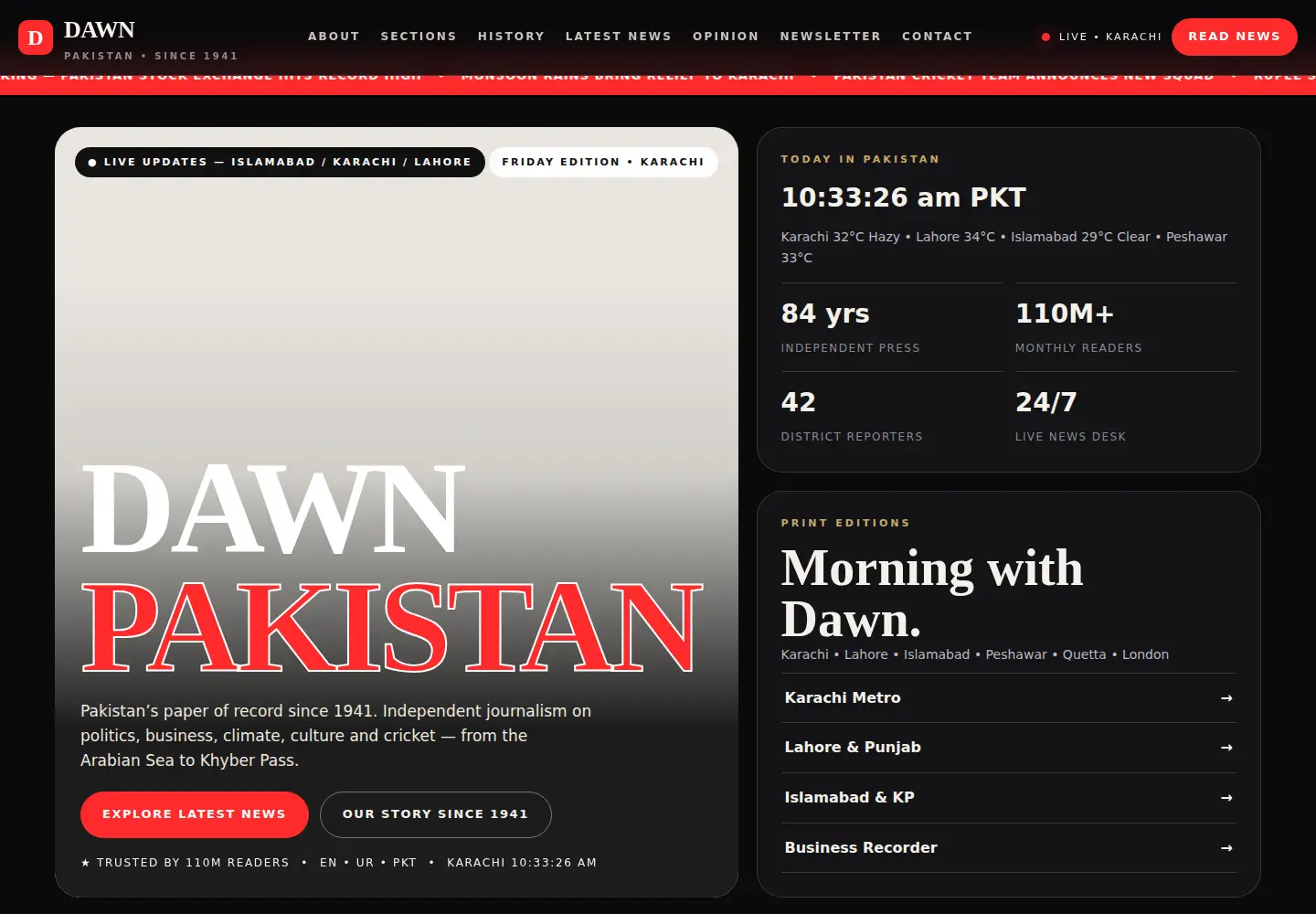Image resolution: width=1316 pixels, height=914 pixels.
Task: Click the arrow icon beside Lahore & Punjab
Action: (x=1226, y=748)
